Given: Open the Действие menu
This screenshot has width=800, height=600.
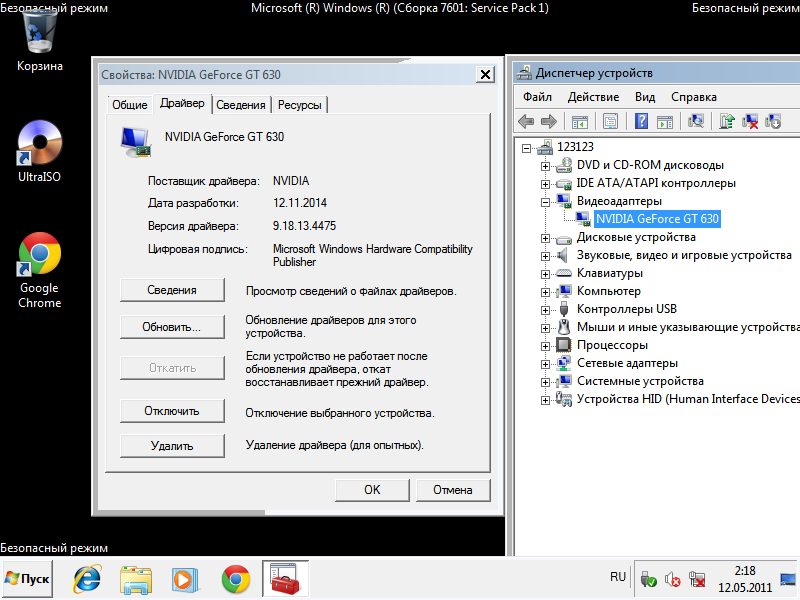Looking at the screenshot, I should [593, 97].
